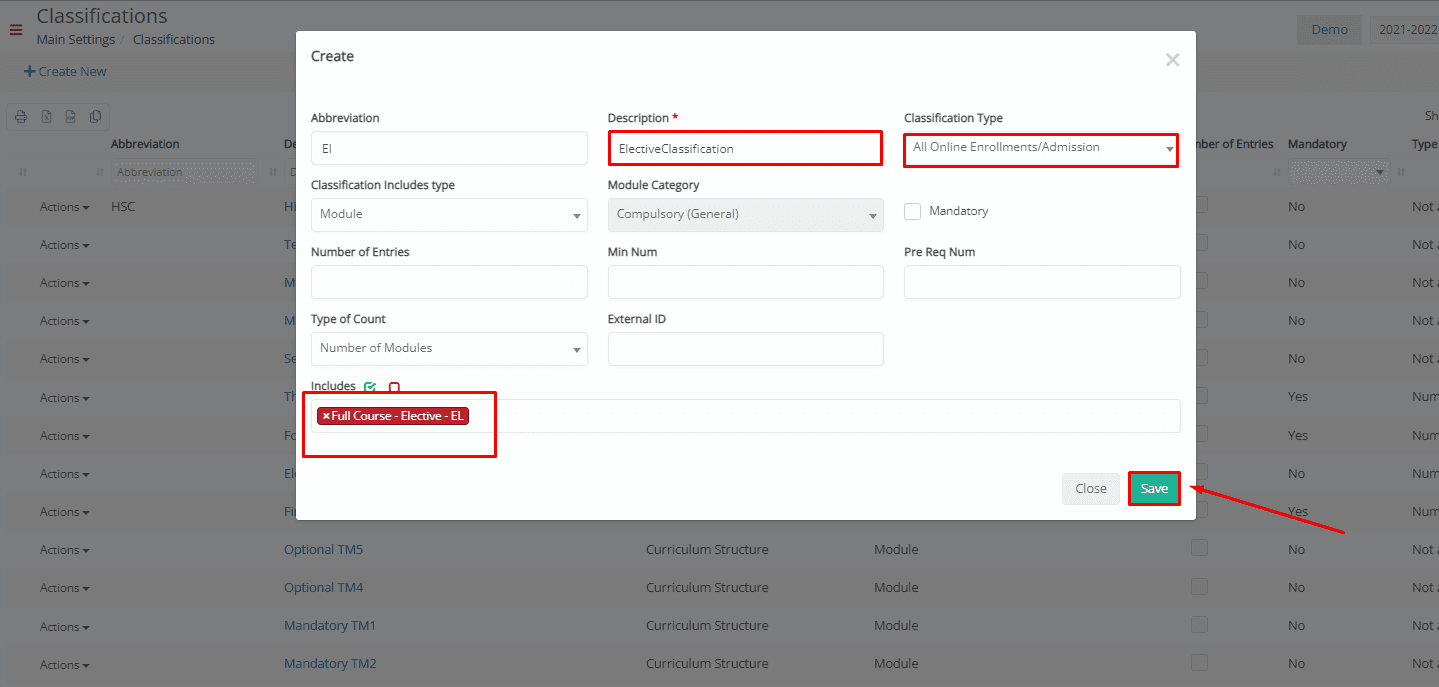Open the Classification Type dropdown
This screenshot has height=687, width=1439.
pyautogui.click(x=1041, y=148)
